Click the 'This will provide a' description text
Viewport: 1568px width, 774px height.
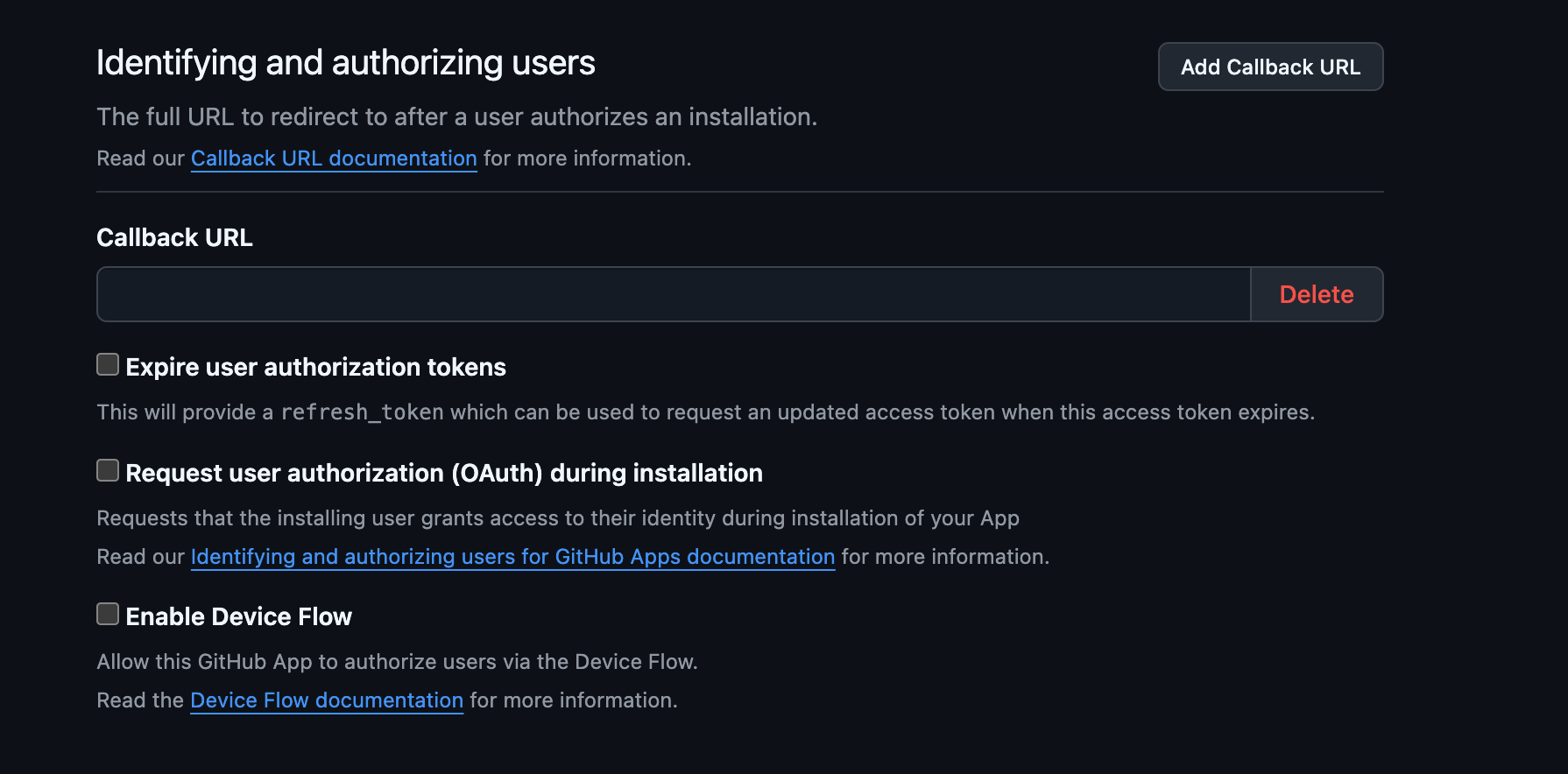click(x=185, y=412)
